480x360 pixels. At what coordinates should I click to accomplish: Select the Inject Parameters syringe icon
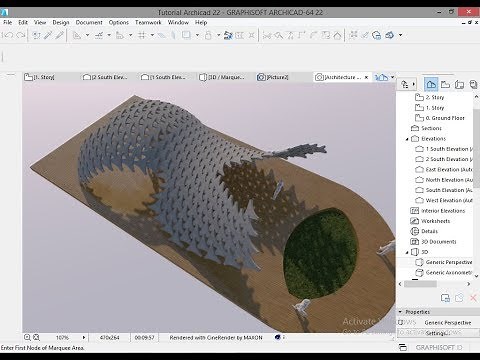(x=59, y=35)
